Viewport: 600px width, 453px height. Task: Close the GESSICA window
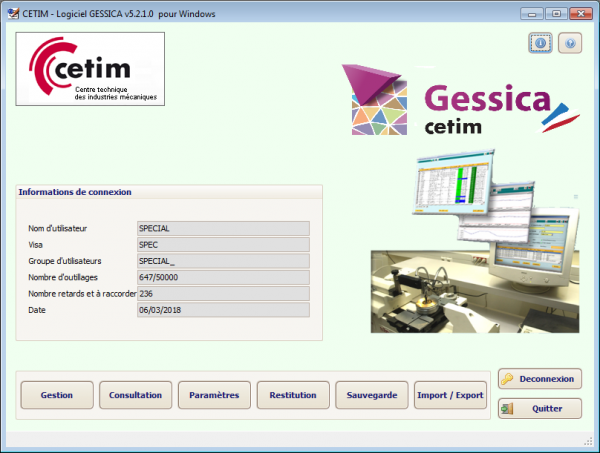[x=581, y=14]
